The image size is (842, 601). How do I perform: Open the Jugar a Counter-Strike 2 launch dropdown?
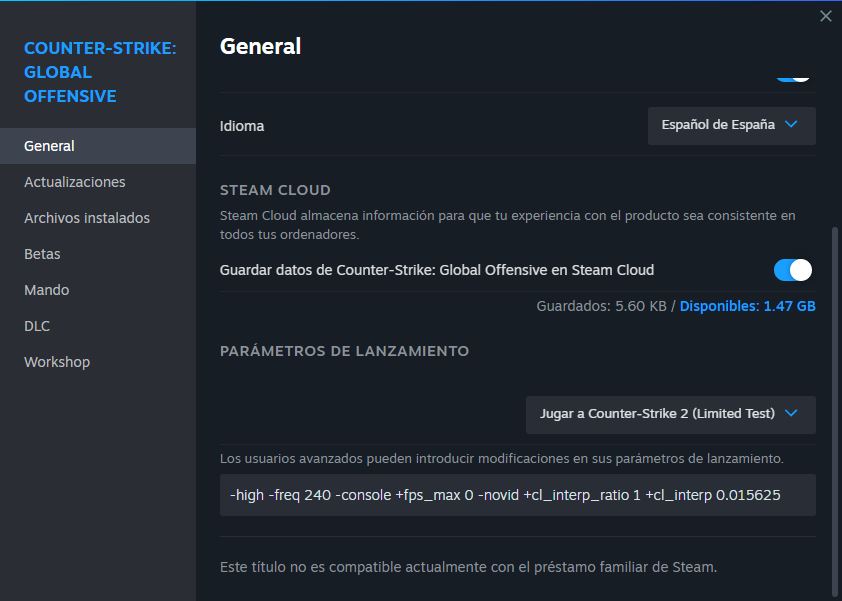[x=671, y=414]
